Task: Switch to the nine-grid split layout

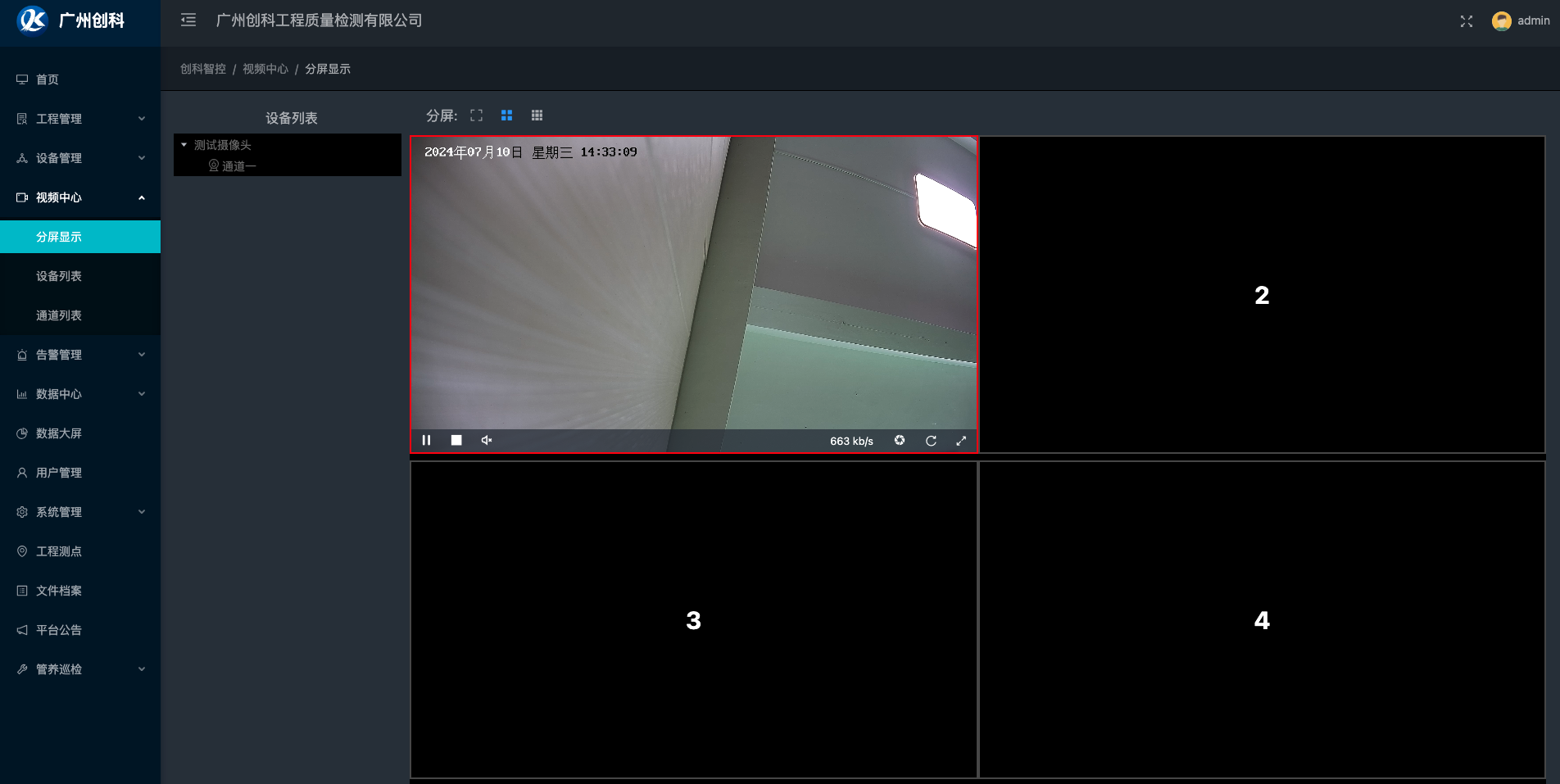Action: (537, 115)
